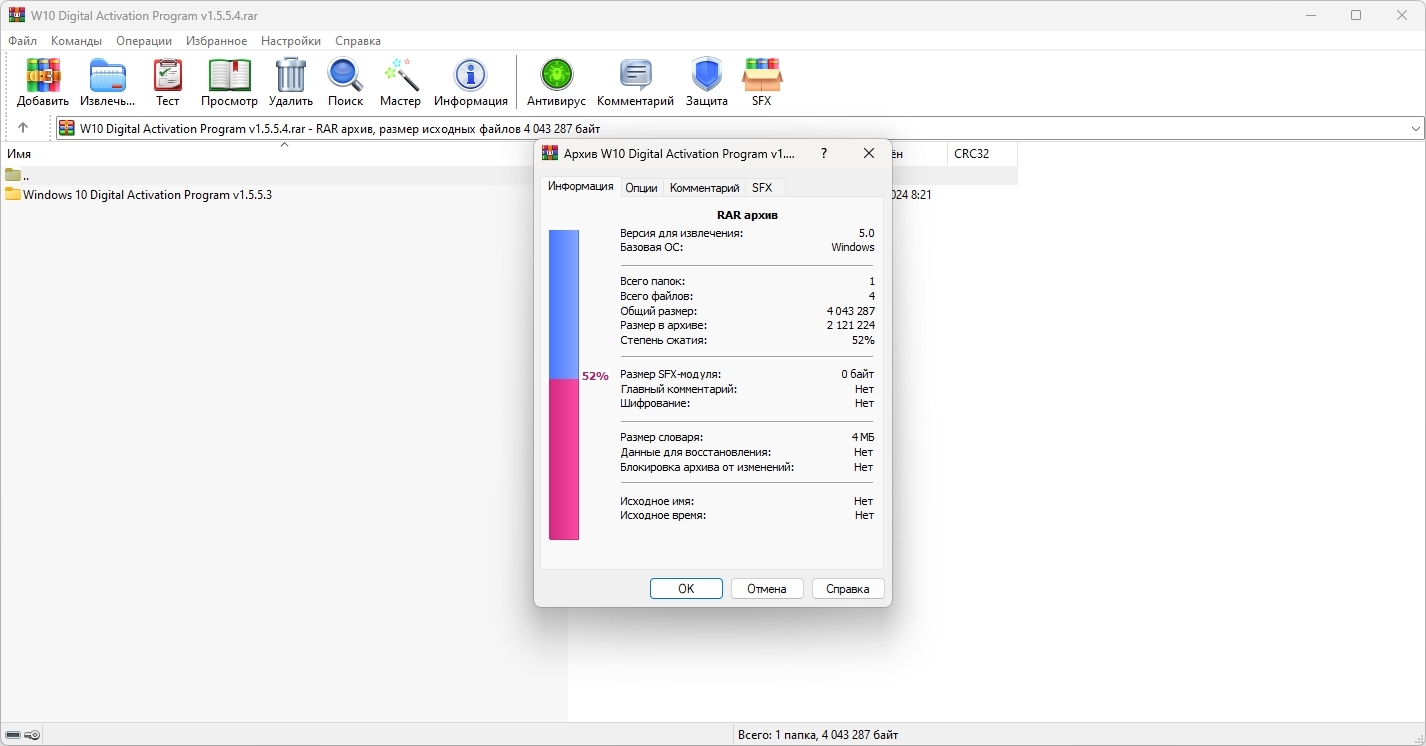Open the Просмотр (View) toolbar icon

pos(229,75)
